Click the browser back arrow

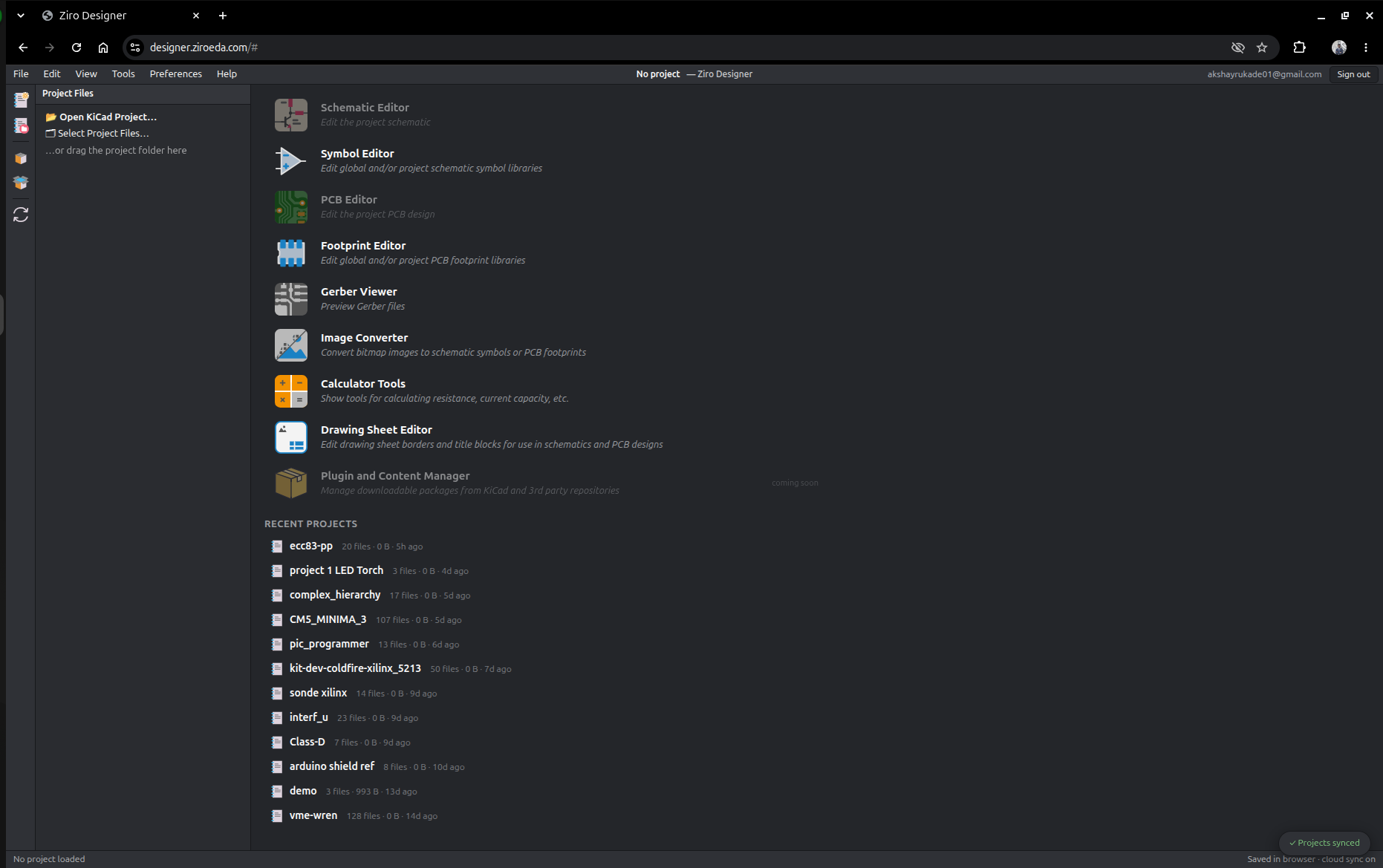23,48
